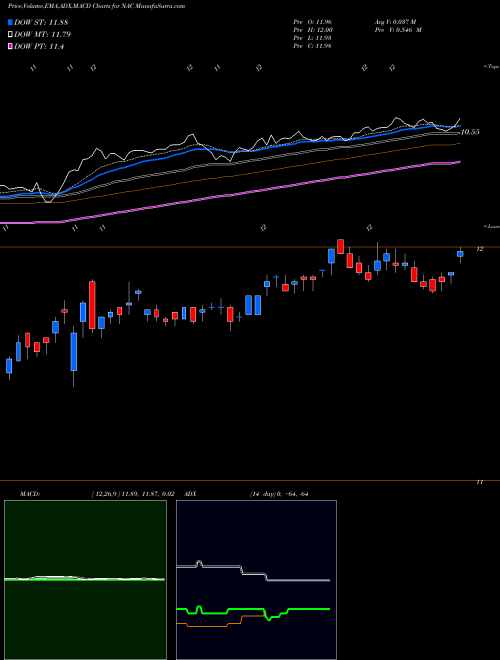Screen dimensions: 500x660
Task: Click the 'MACD:' panel label
Action: 30,494
